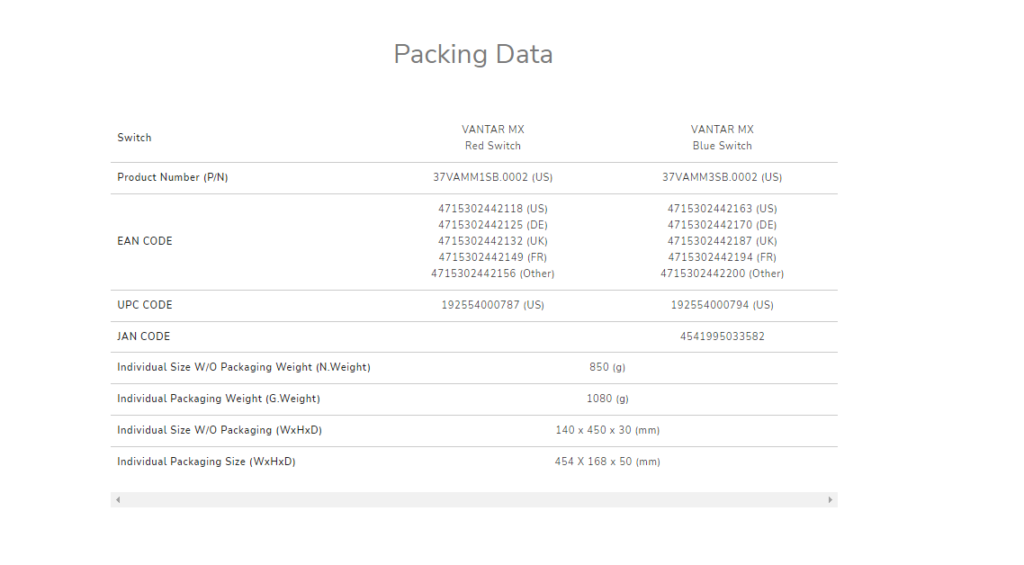Click the left arrow of the horizontal scrollbar
This screenshot has width=1024, height=565.
(118, 499)
